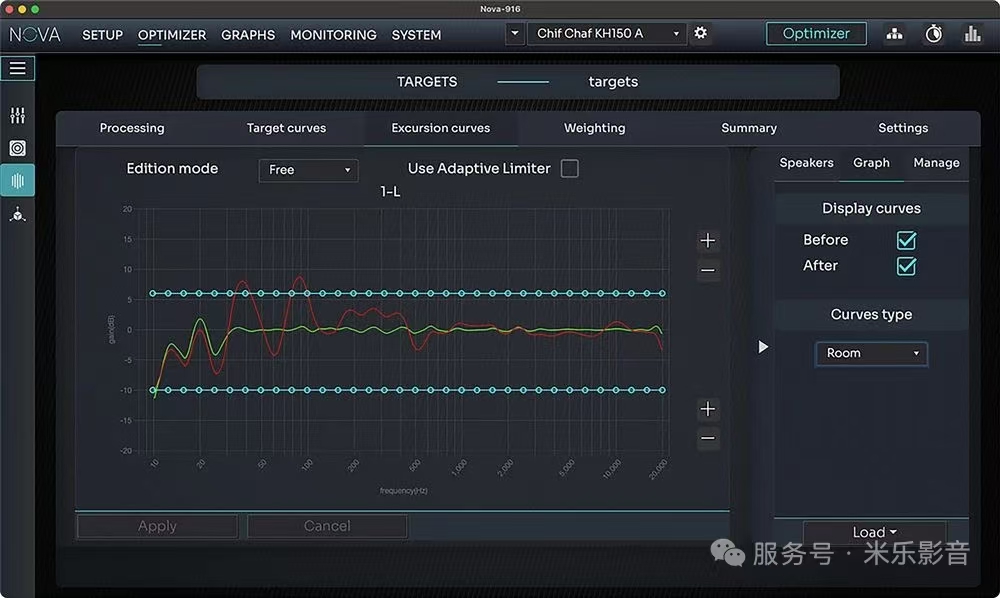Open the stopwatch timer icon
Image resolution: width=1000 pixels, height=598 pixels.
coord(933,34)
